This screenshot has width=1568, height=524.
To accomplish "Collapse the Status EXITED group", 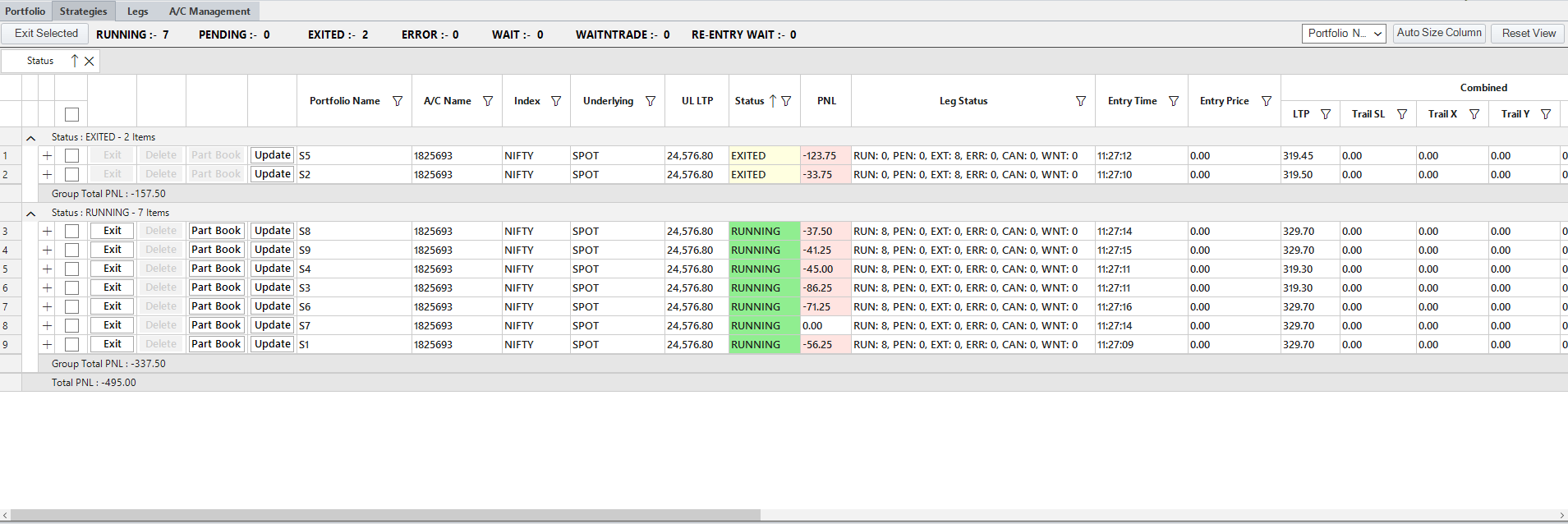I will click(x=30, y=138).
